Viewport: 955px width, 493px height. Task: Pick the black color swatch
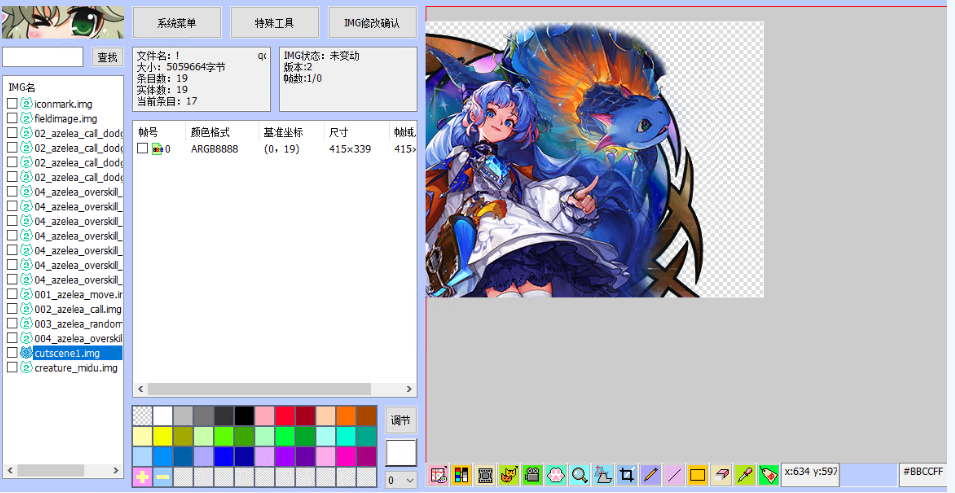(x=244, y=416)
